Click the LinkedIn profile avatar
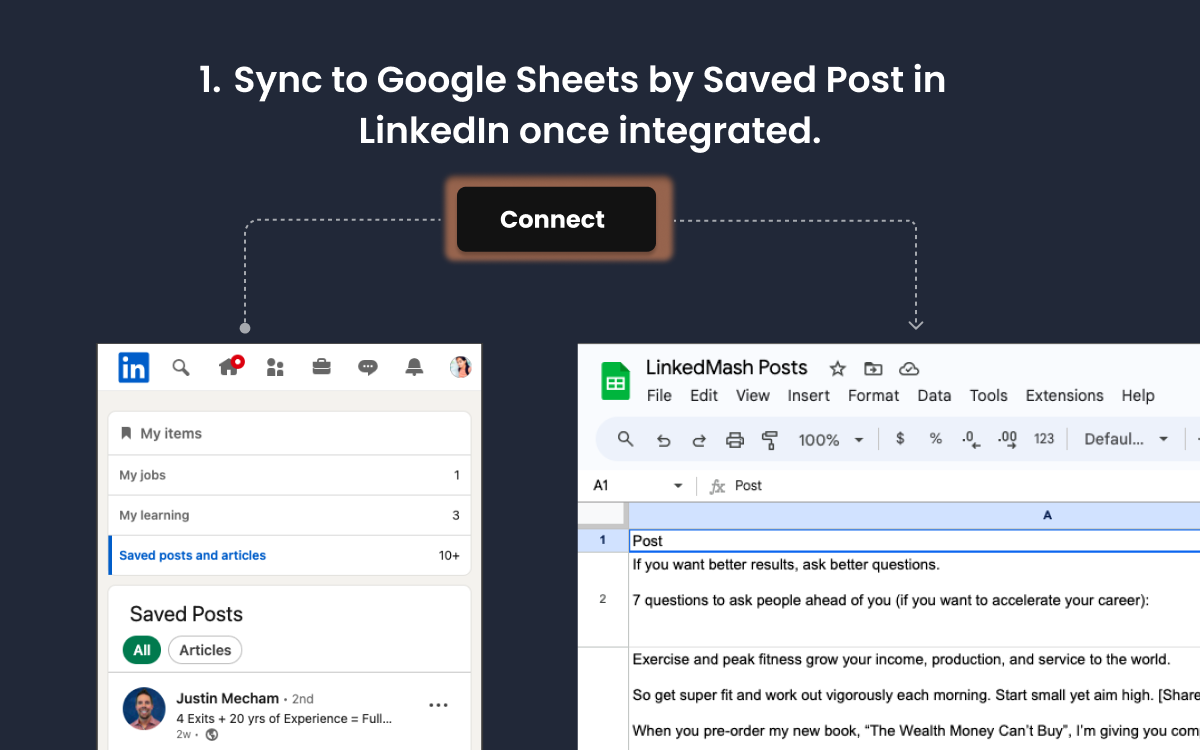This screenshot has height=750, width=1200. point(460,367)
